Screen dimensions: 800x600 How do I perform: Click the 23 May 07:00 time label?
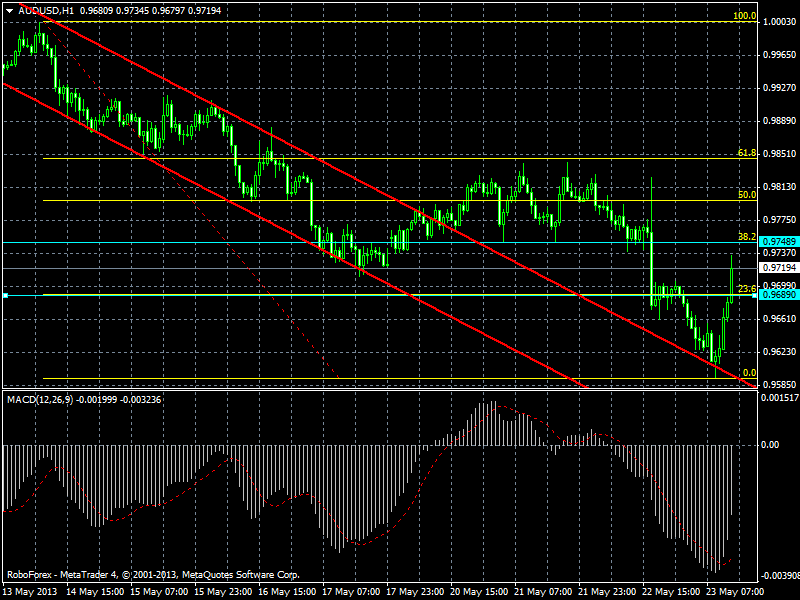coord(735,592)
